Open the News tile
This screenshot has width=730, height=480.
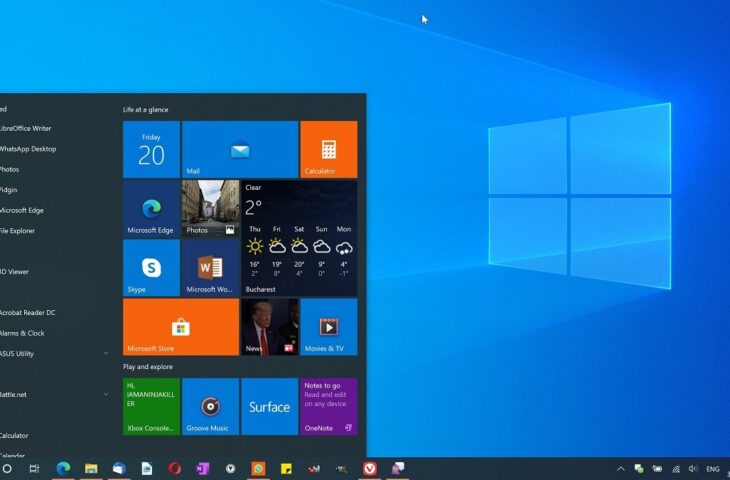pyautogui.click(x=270, y=327)
